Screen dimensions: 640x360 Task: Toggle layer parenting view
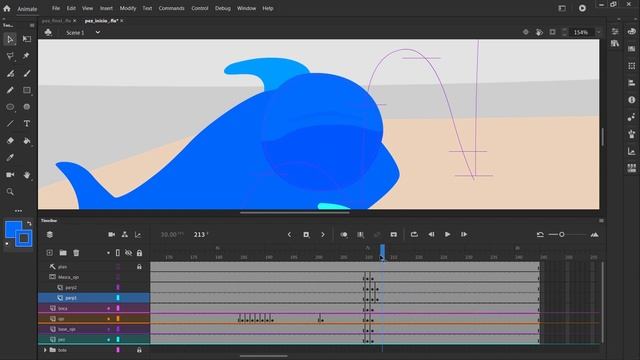click(x=125, y=235)
